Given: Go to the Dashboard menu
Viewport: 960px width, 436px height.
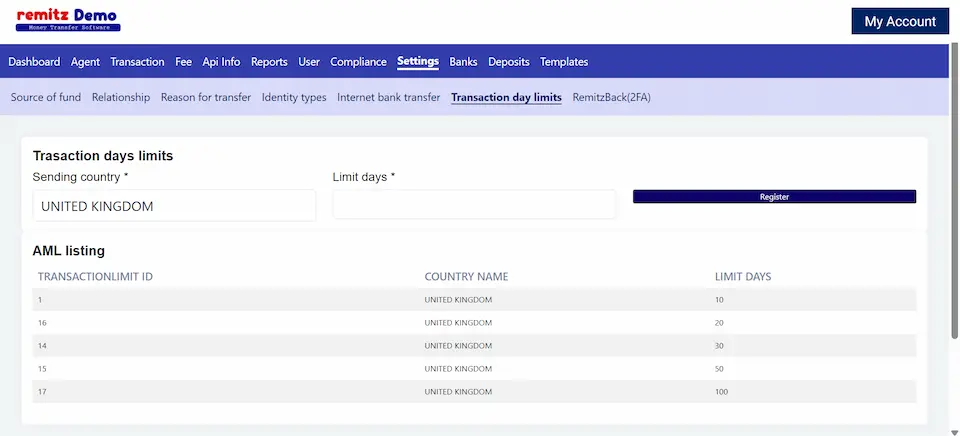Looking at the screenshot, I should [x=34, y=62].
